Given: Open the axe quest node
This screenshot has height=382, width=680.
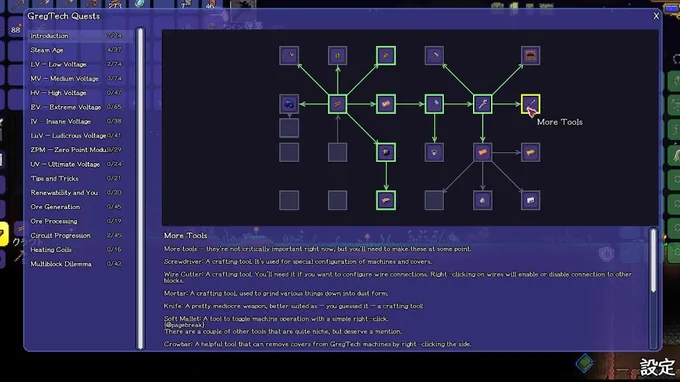Looking at the screenshot, I should point(289,56).
